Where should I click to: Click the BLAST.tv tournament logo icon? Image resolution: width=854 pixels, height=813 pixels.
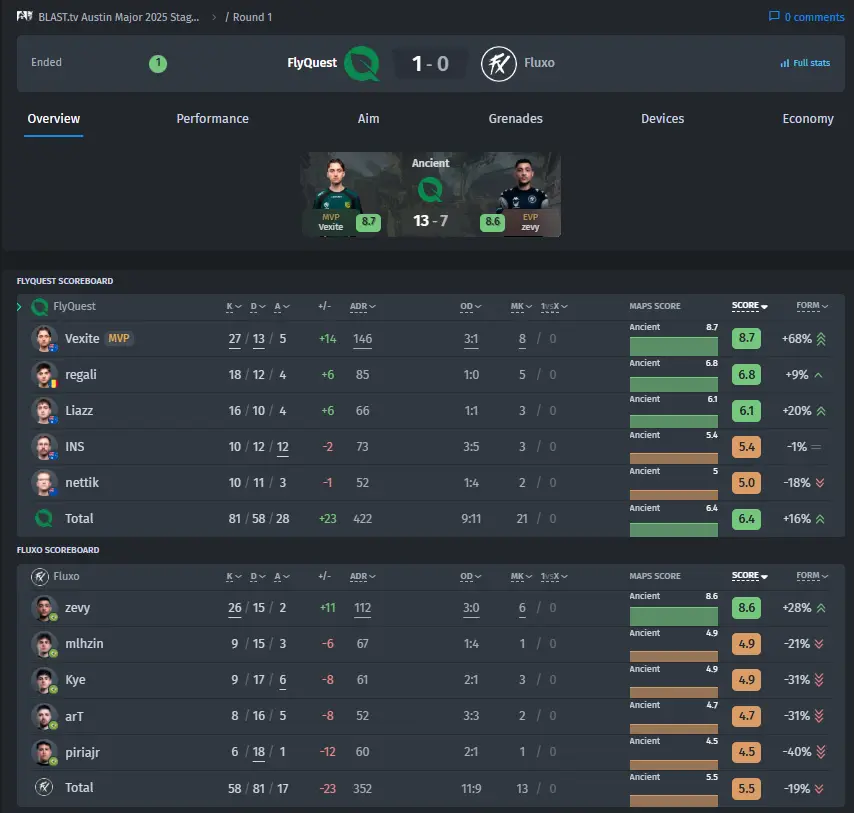point(25,16)
